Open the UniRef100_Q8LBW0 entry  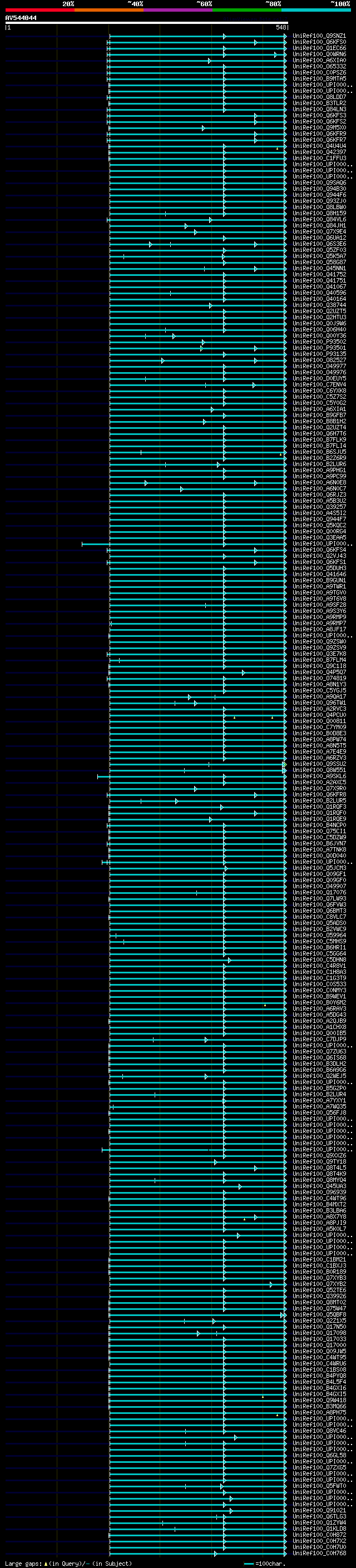pyautogui.click(x=319, y=207)
